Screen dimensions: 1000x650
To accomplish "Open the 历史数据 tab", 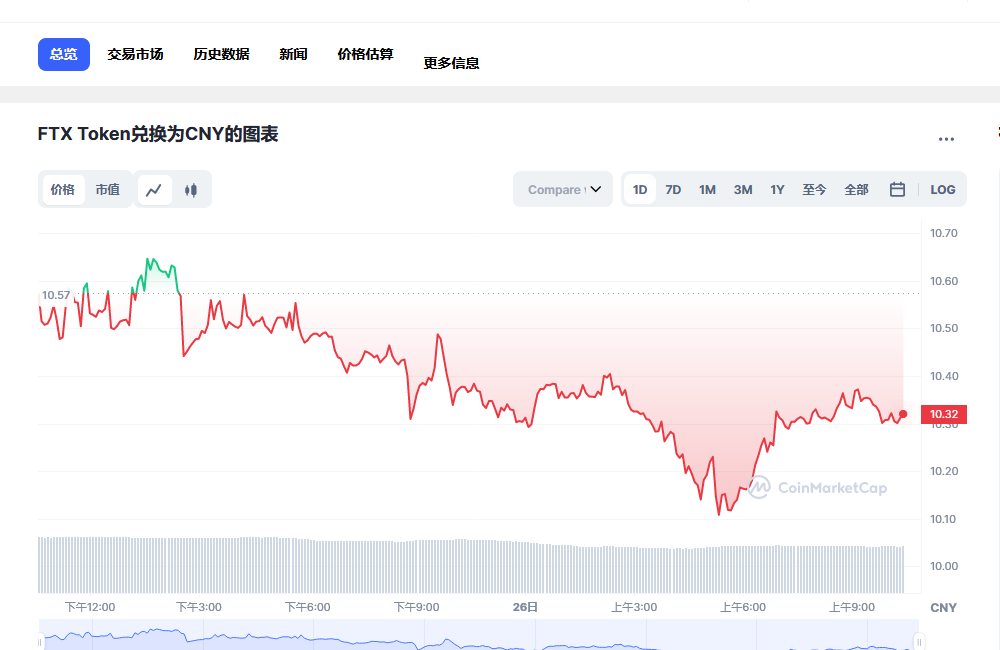I will [x=221, y=54].
